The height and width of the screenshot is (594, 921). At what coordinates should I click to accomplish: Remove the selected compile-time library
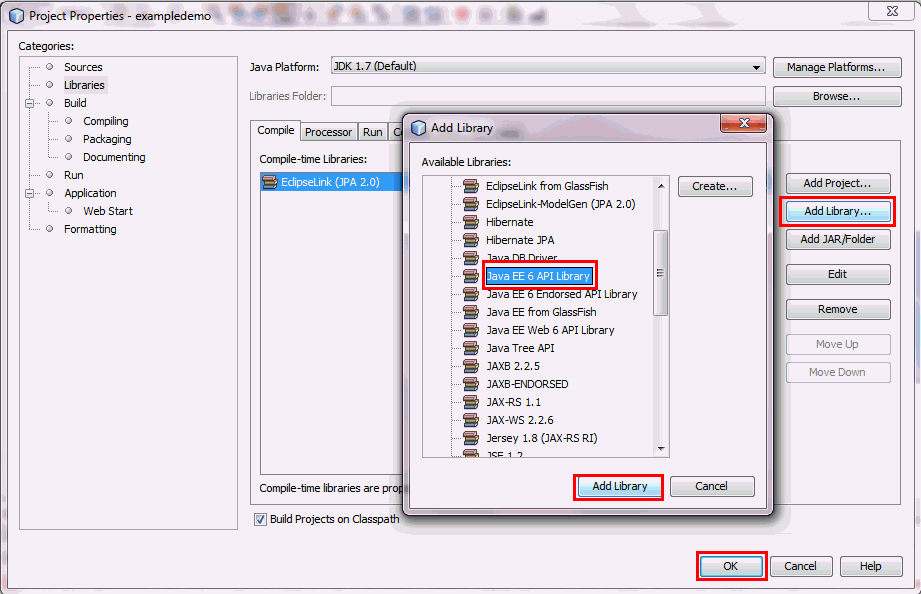tap(838, 310)
